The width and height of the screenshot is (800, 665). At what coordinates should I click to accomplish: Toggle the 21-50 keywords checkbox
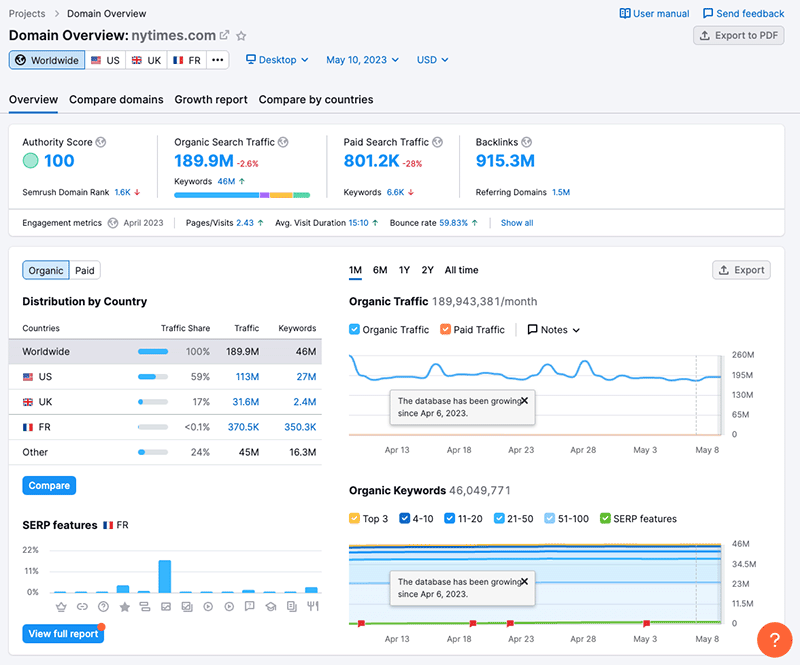pyautogui.click(x=499, y=519)
